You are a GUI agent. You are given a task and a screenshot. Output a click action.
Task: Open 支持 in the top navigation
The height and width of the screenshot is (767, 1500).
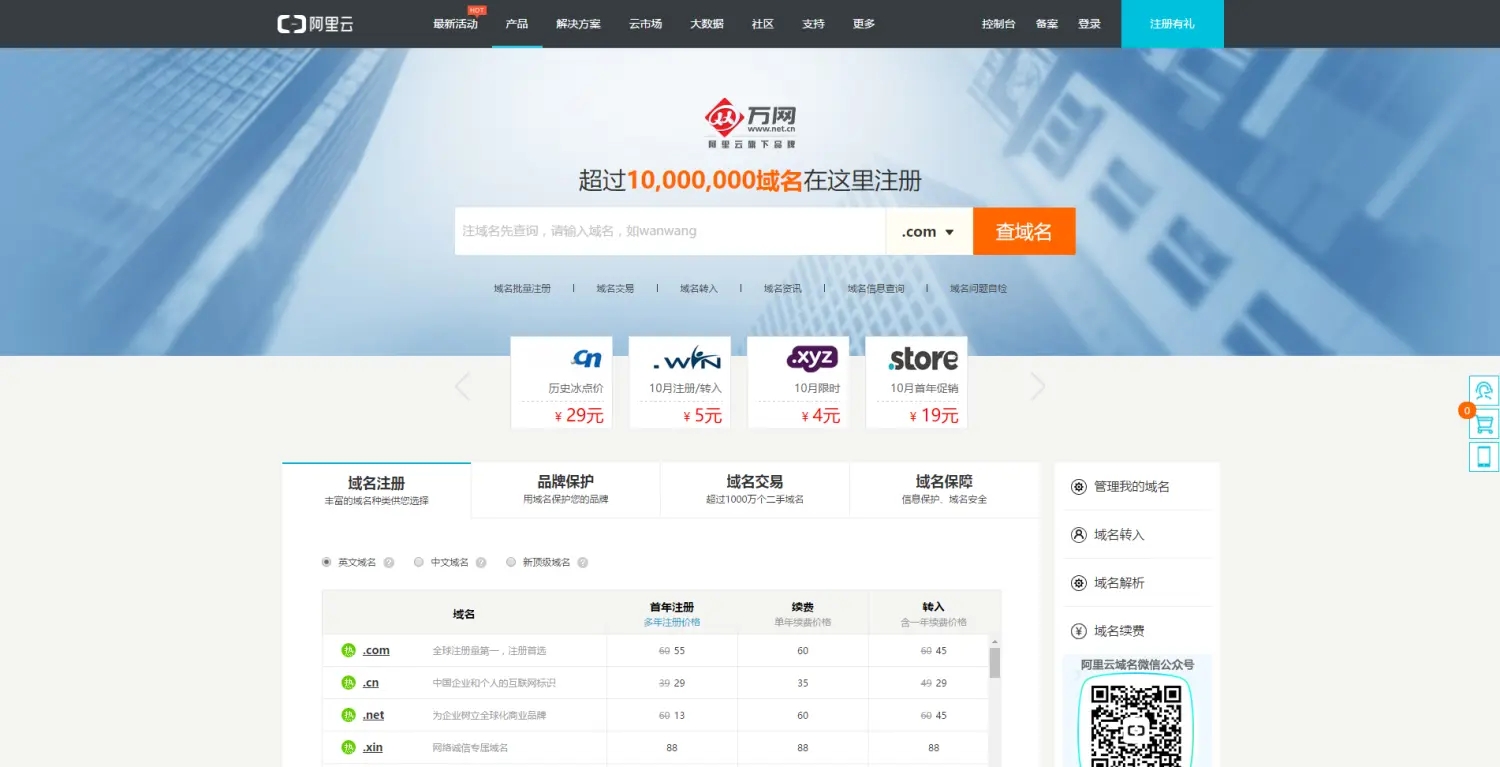[x=814, y=24]
